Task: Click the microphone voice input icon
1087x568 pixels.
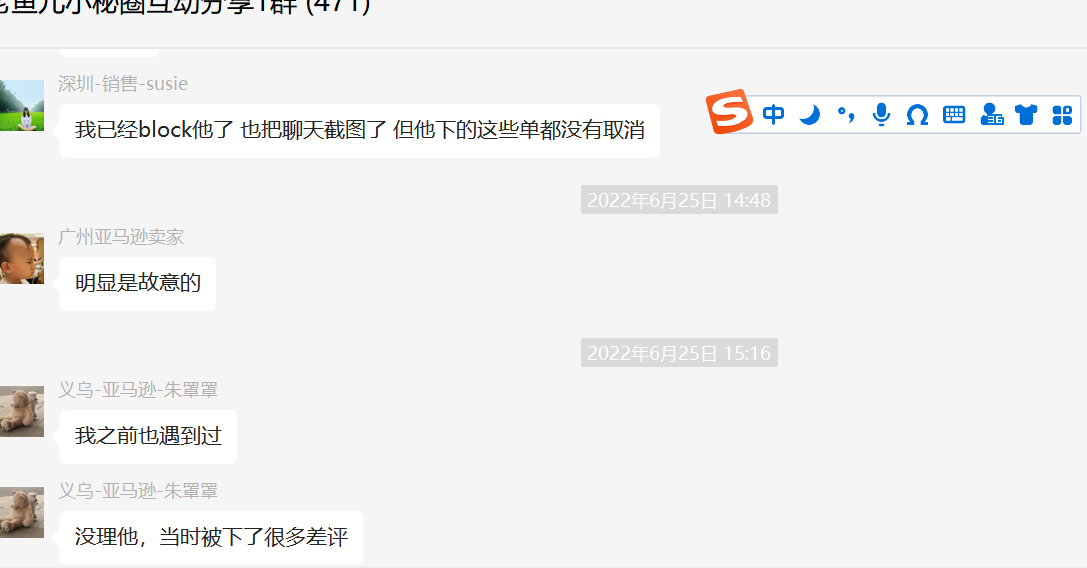Action: coord(881,114)
